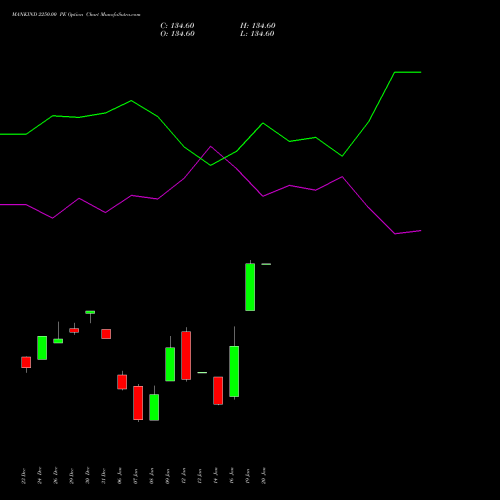Click the red candle above 22 Dec
Screen dimensions: 500x500
point(26,362)
